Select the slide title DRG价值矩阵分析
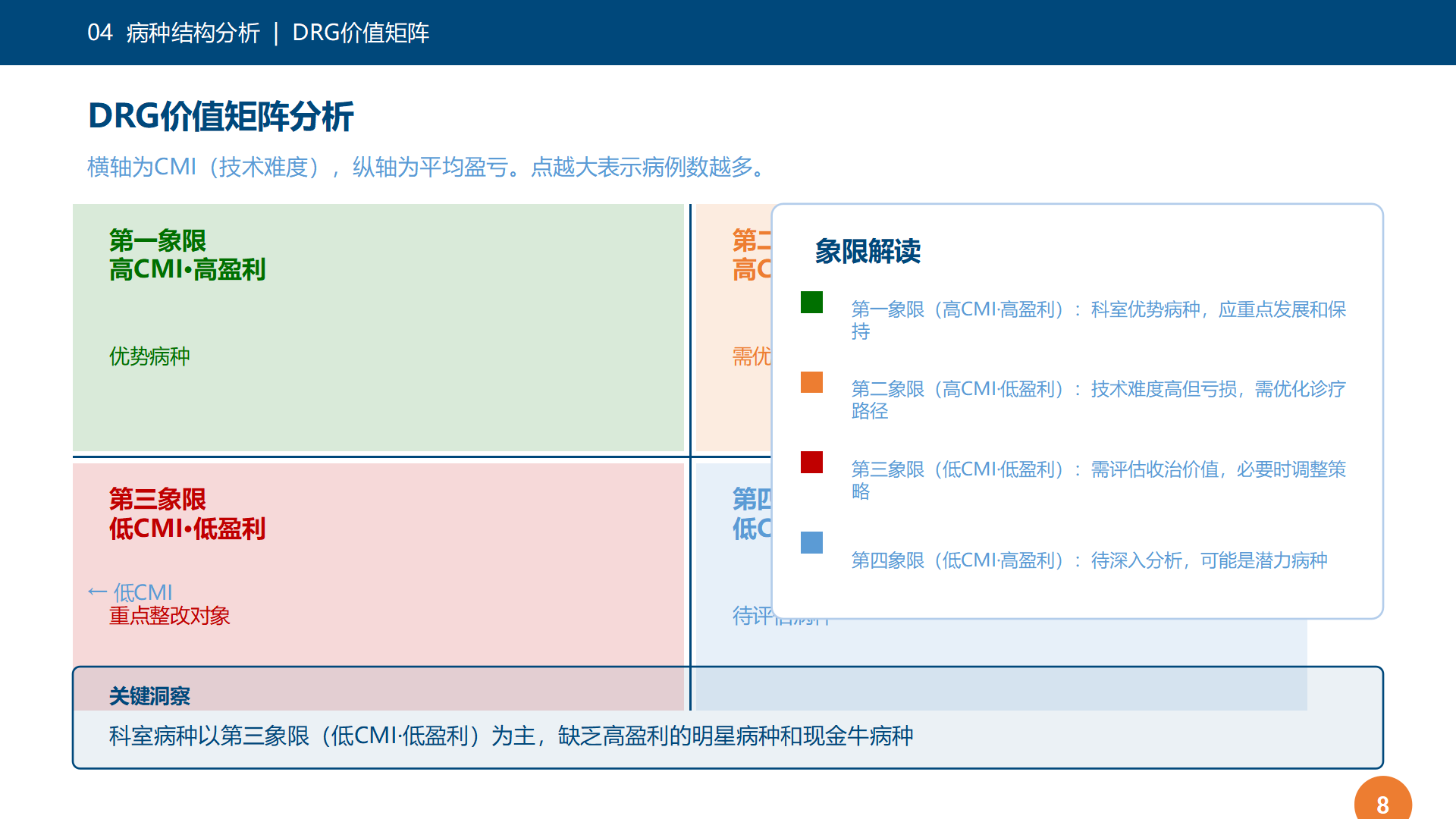1456x819 pixels. click(x=221, y=117)
